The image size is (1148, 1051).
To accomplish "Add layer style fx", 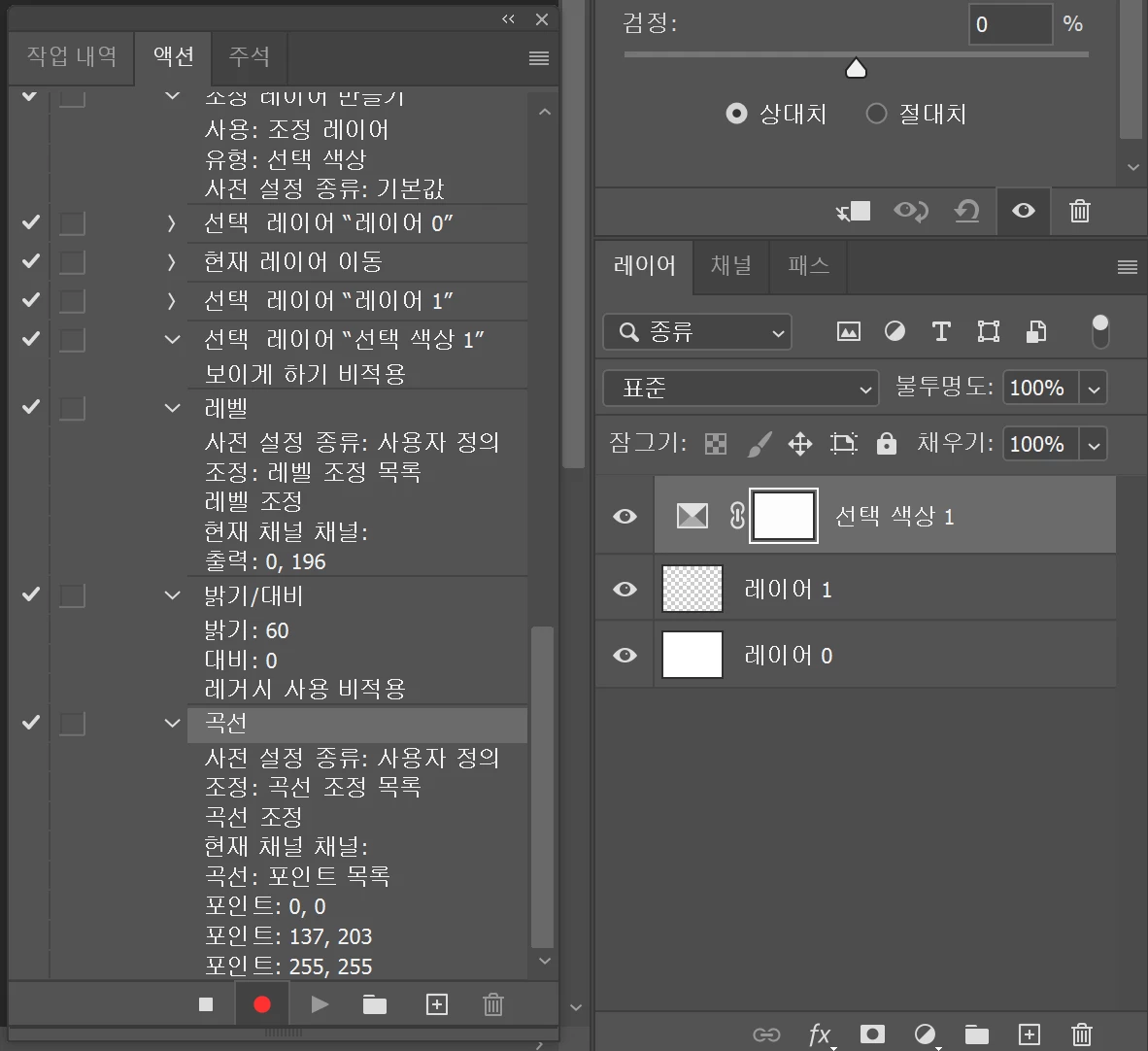I will [820, 1034].
